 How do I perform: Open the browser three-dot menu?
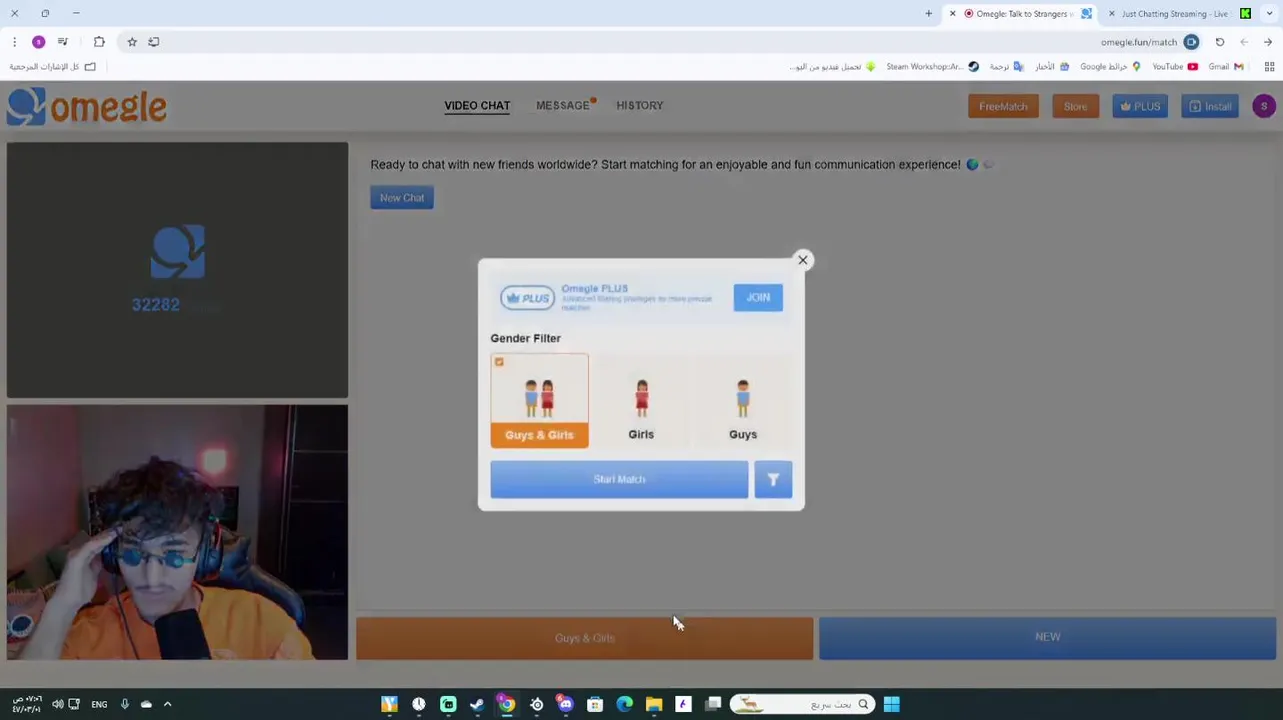pyautogui.click(x=14, y=42)
